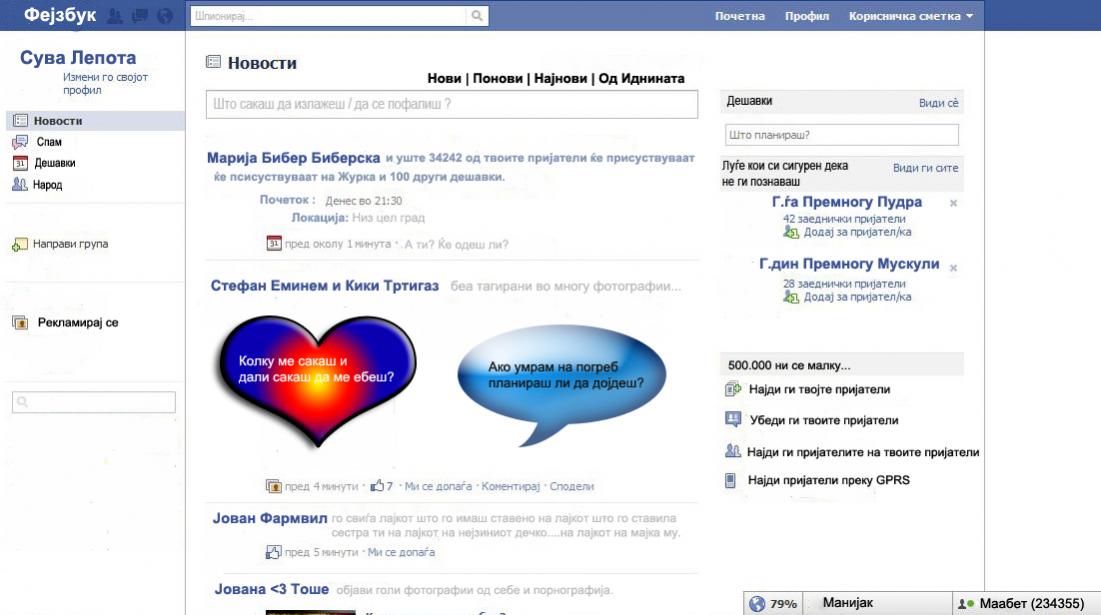Click Ми се допаѓа on Јован Фармвил post
Viewport: 1101px width, 615px height.
pyautogui.click(x=401, y=553)
